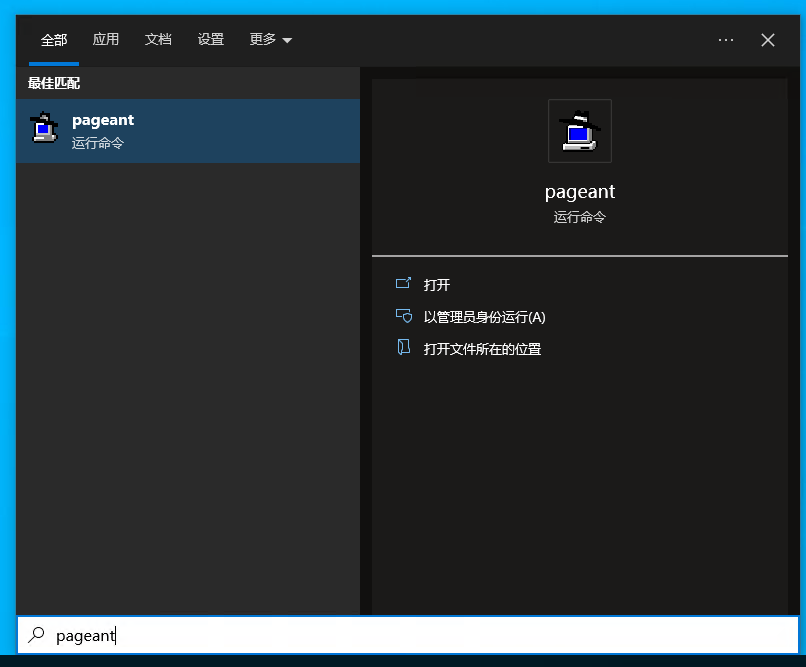Image resolution: width=806 pixels, height=667 pixels.
Task: Select the 设置 filter tab
Action: (211, 40)
